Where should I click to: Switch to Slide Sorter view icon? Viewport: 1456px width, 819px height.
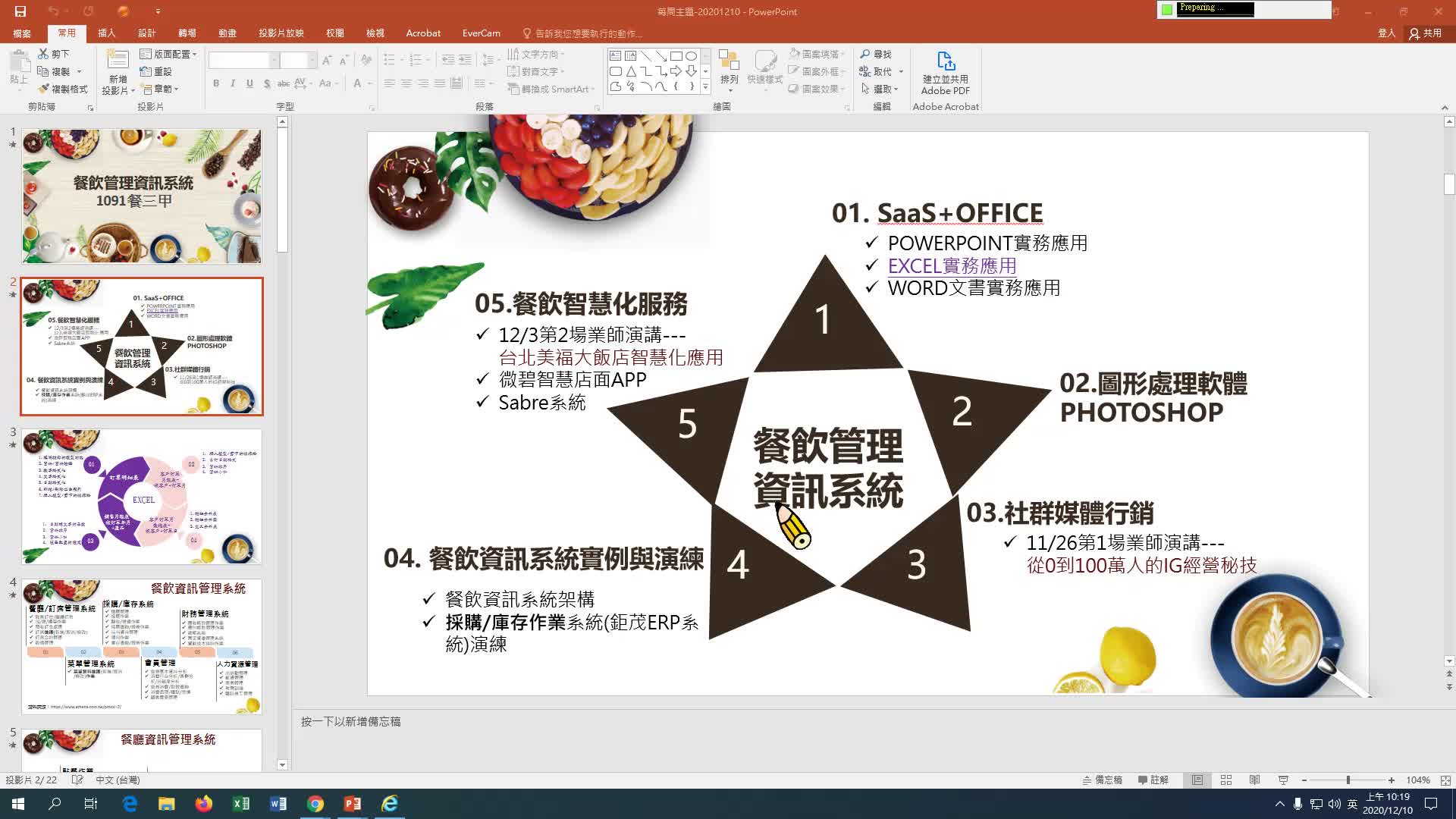(1226, 780)
